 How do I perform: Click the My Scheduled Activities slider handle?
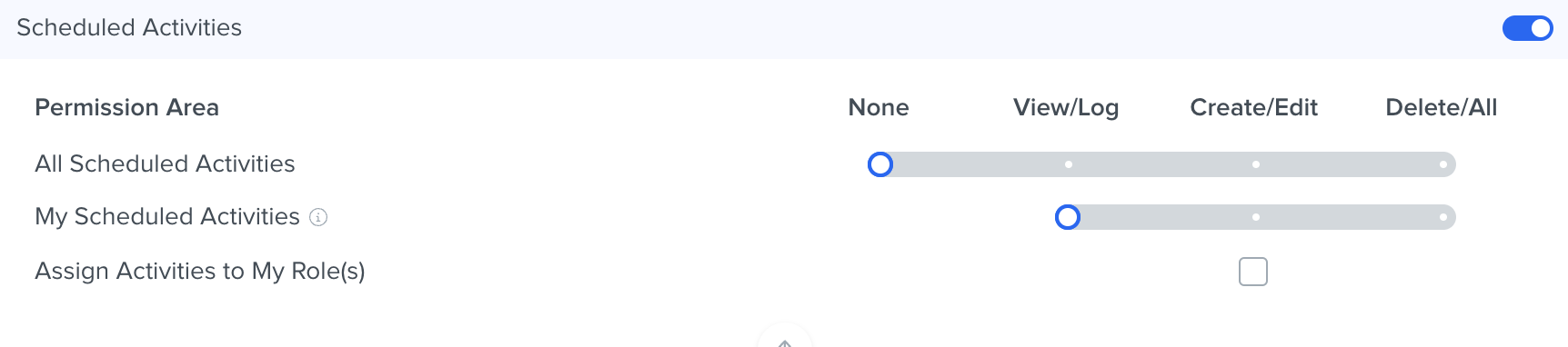1068,217
